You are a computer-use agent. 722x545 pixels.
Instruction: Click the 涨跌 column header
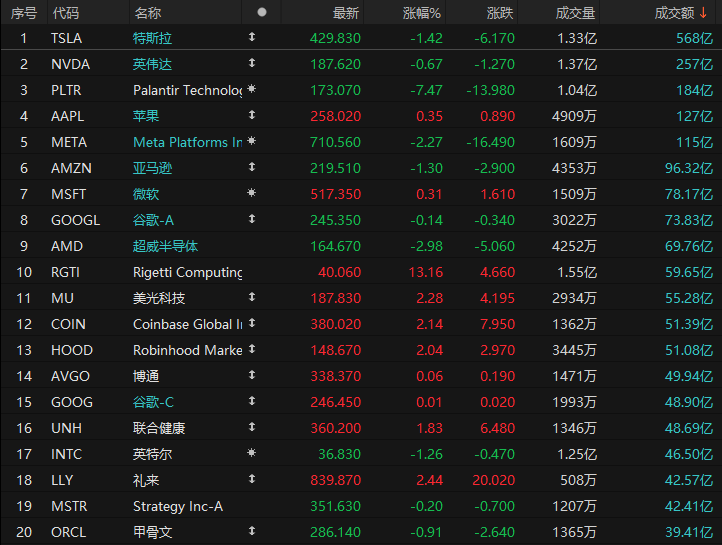click(x=500, y=13)
